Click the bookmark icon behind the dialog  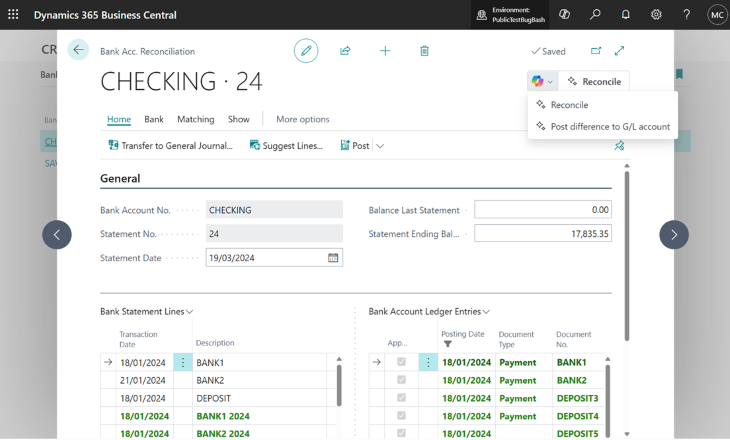pos(679,74)
